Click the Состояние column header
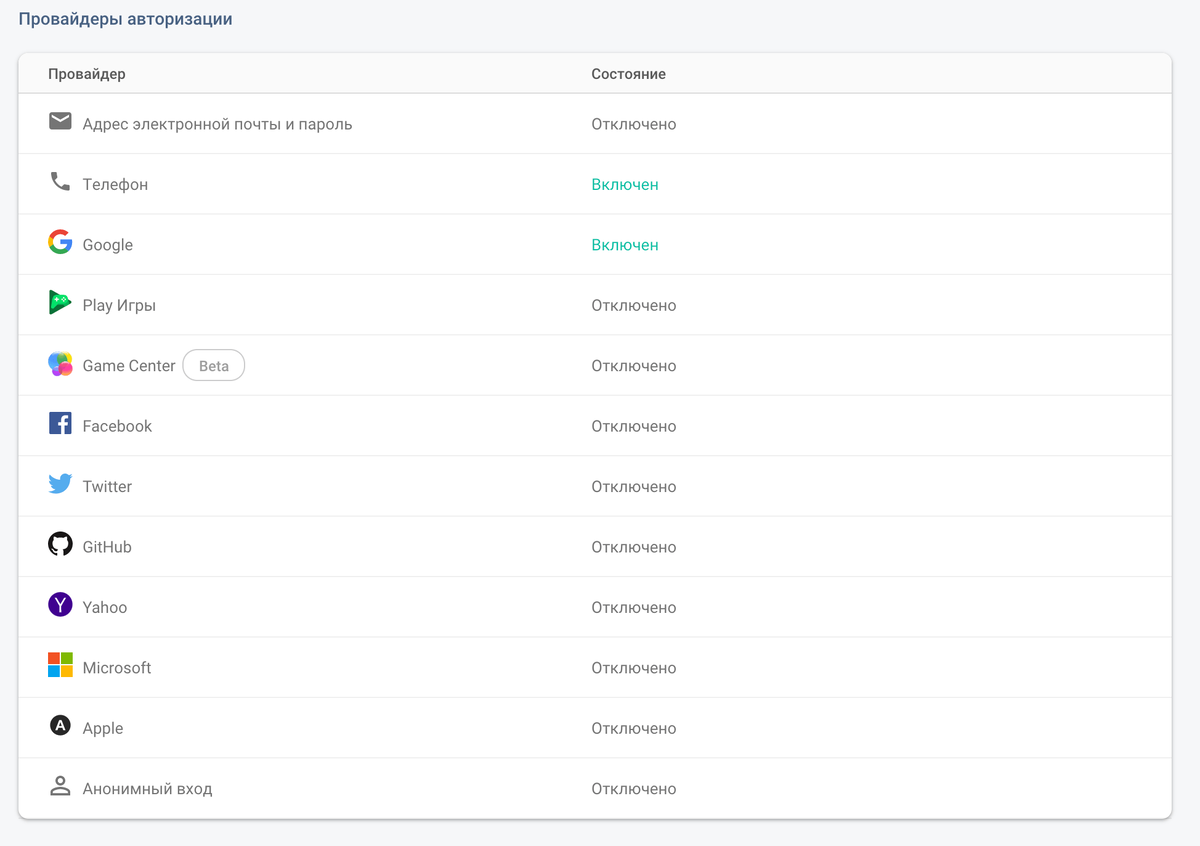Screen dimensions: 1200x846 tap(628, 74)
